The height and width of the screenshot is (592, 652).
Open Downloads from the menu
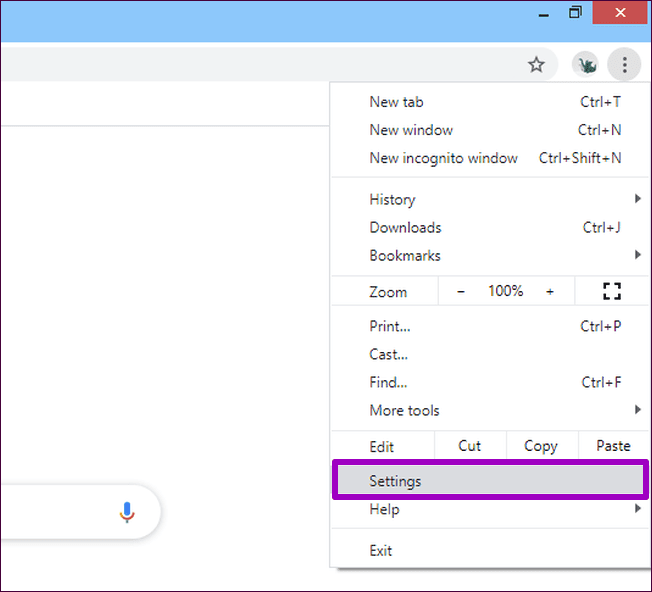490,228
